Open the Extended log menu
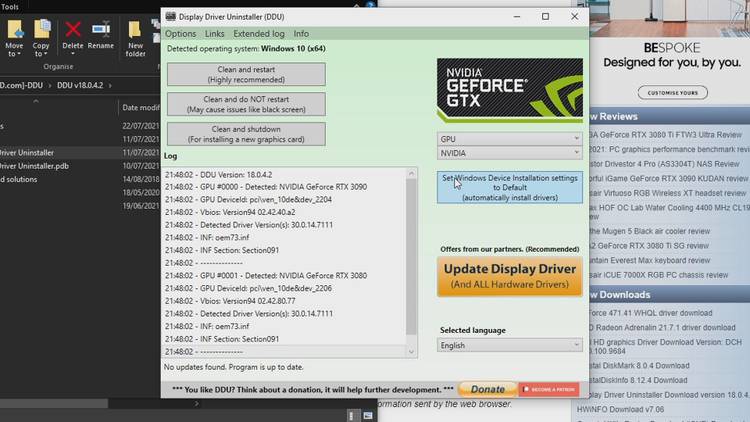 258,34
